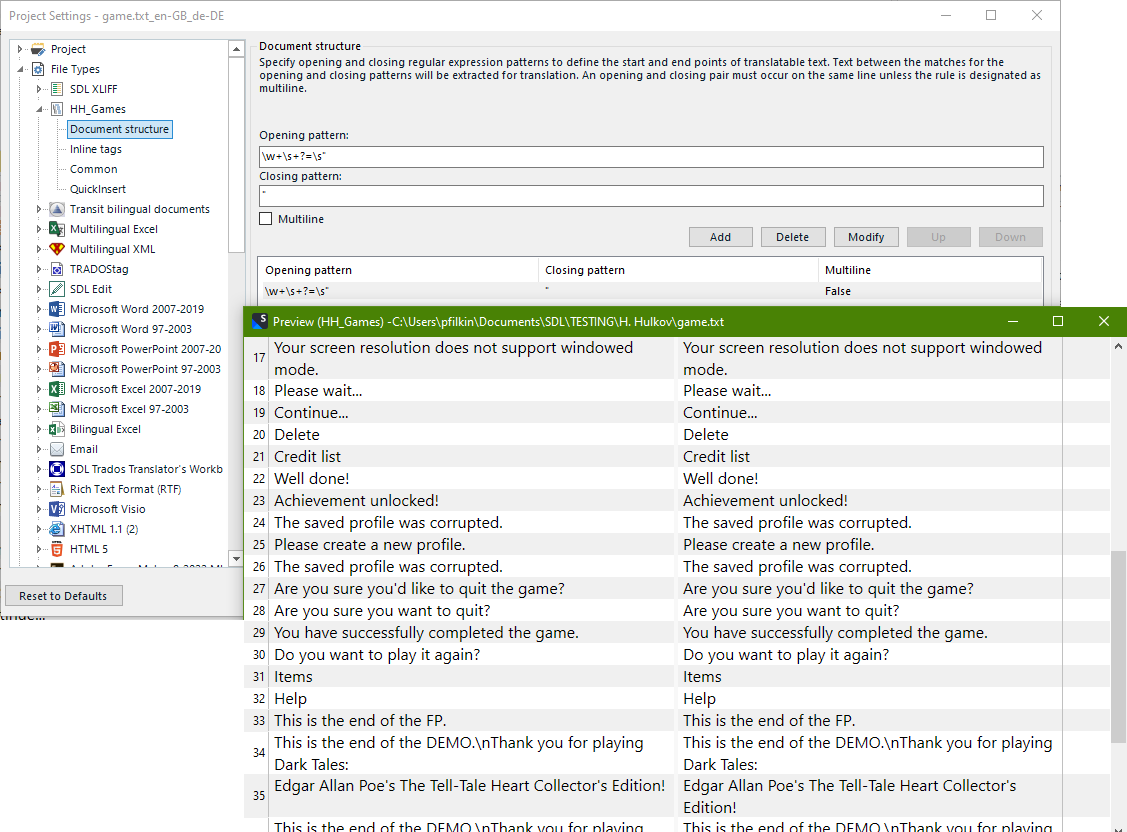The height and width of the screenshot is (832, 1127).
Task: Open the QuickInsert settings page
Action: click(98, 189)
